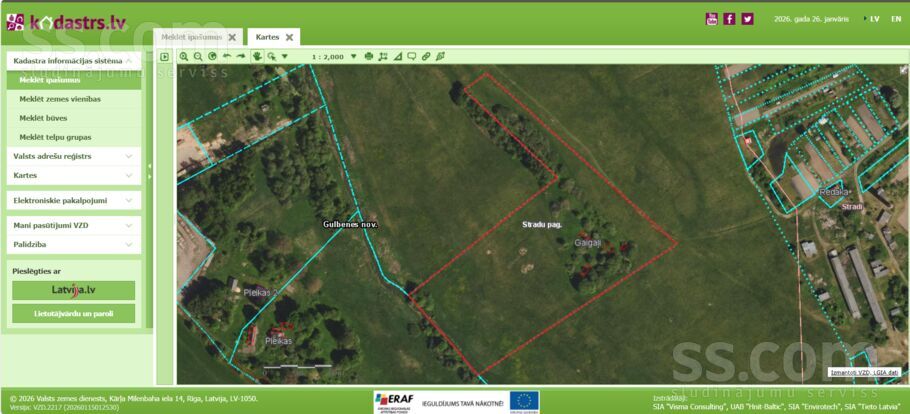Select the measure area triangle tool
Screen dimensions: 910x414
coord(397,56)
